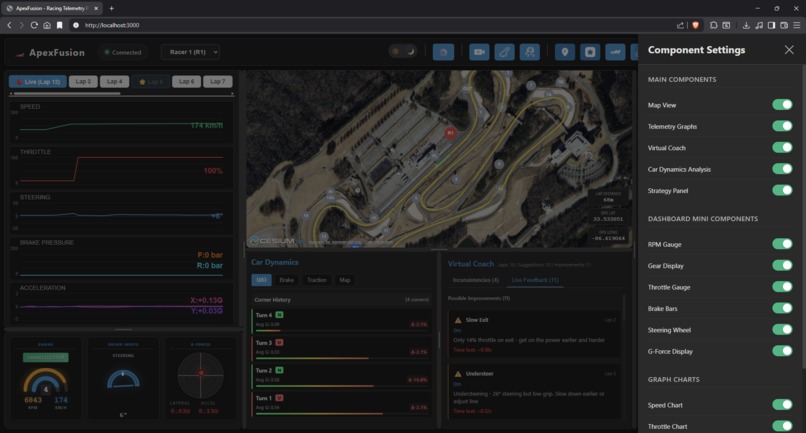This screenshot has height=433, width=806.
Task: Click the Connected status indicator
Action: click(123, 52)
